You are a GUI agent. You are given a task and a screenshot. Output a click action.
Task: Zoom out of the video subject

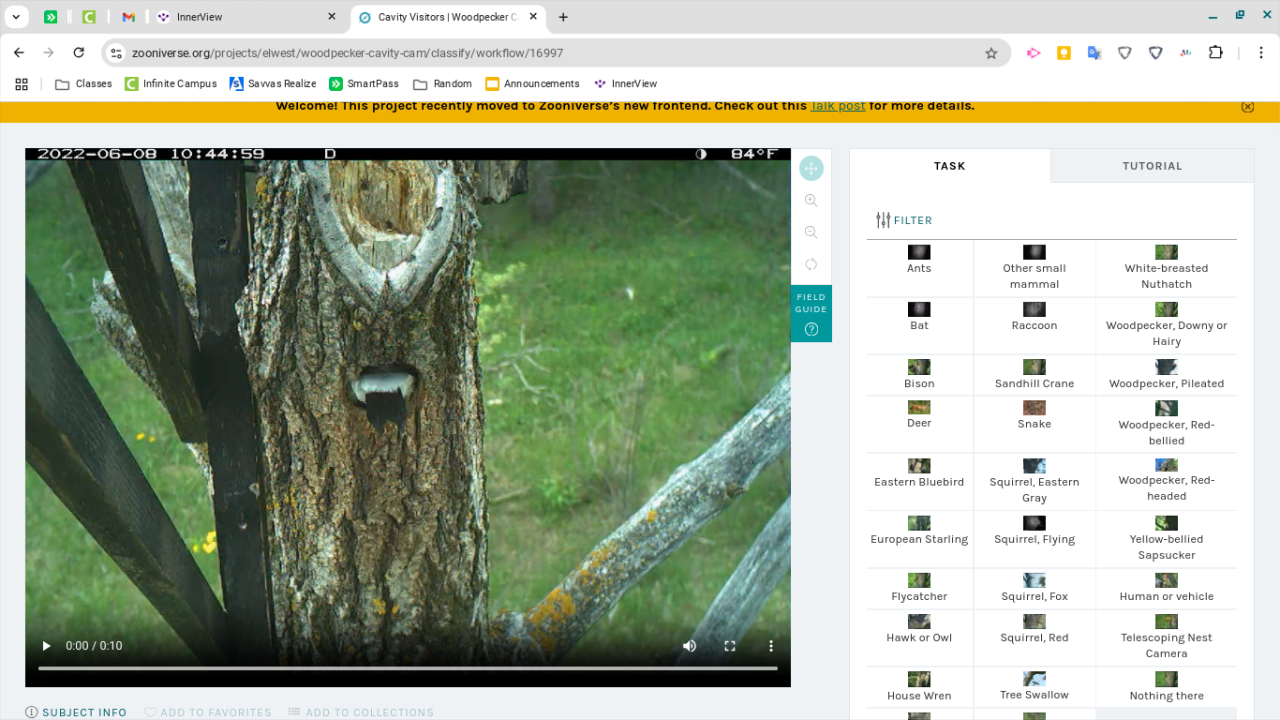pyautogui.click(x=811, y=232)
